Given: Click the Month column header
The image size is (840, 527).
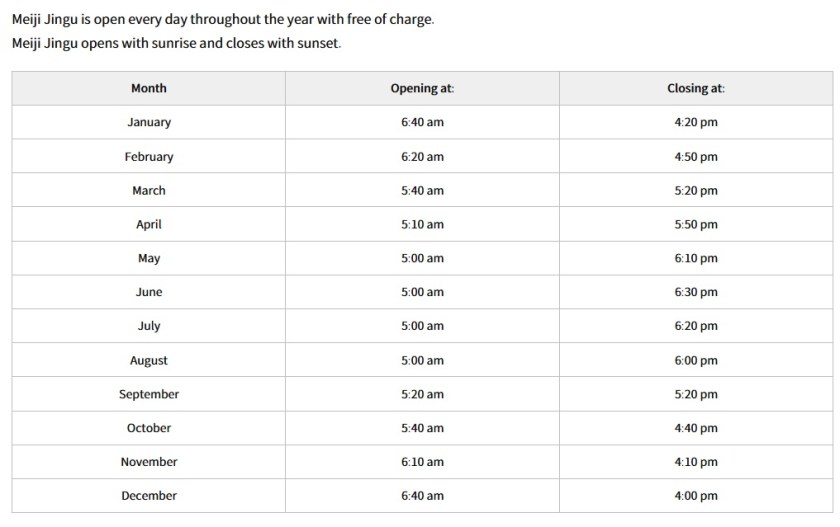Looking at the screenshot, I should 149,88.
